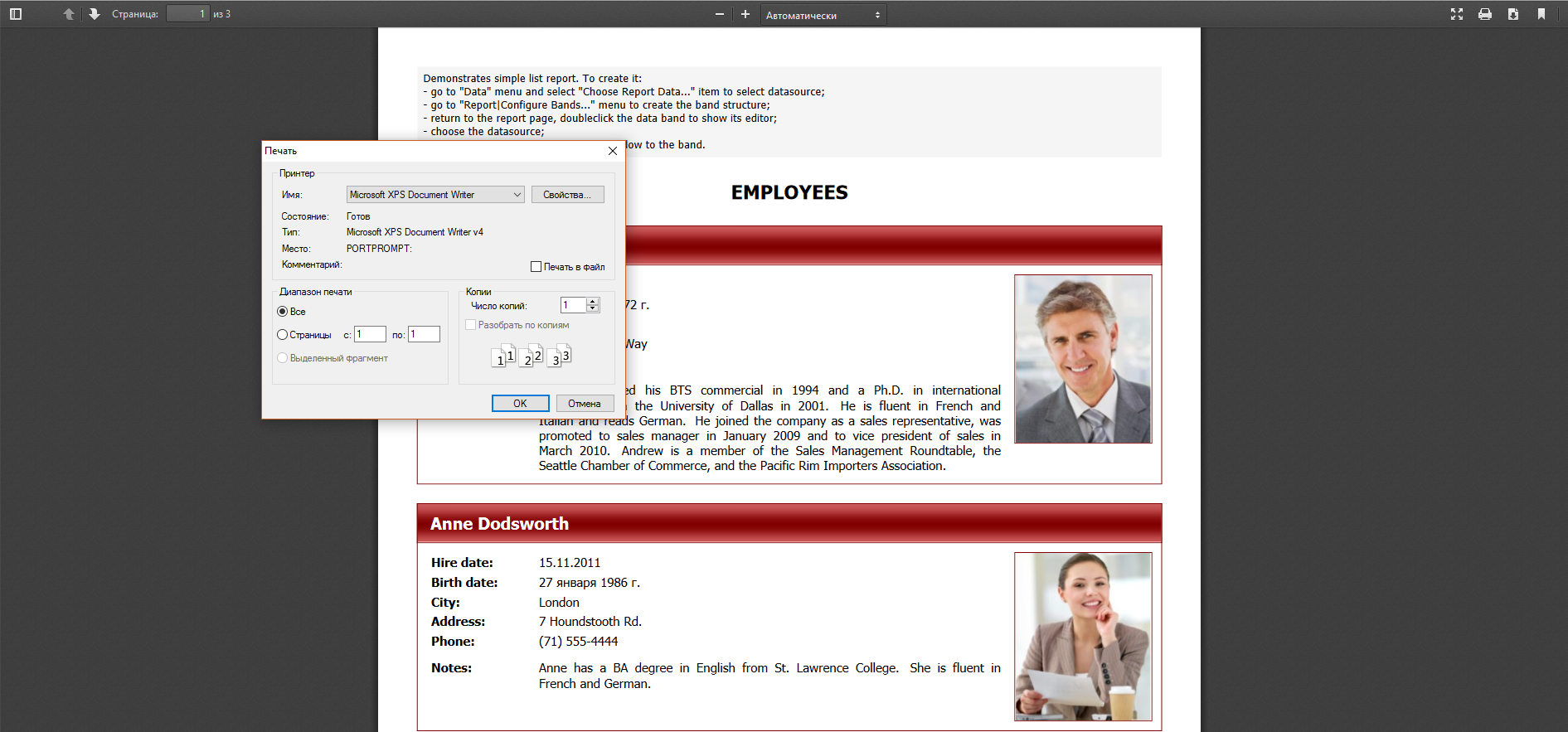Click the bookmark current view icon

pyautogui.click(x=1541, y=14)
